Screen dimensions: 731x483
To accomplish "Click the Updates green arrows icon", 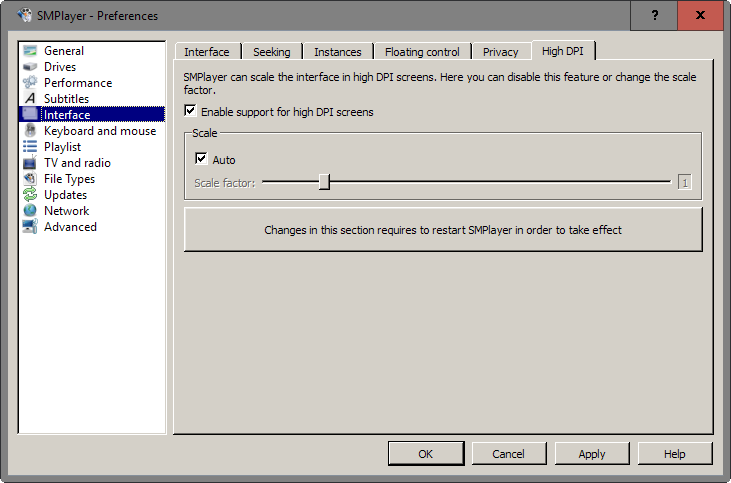I will tap(30, 194).
